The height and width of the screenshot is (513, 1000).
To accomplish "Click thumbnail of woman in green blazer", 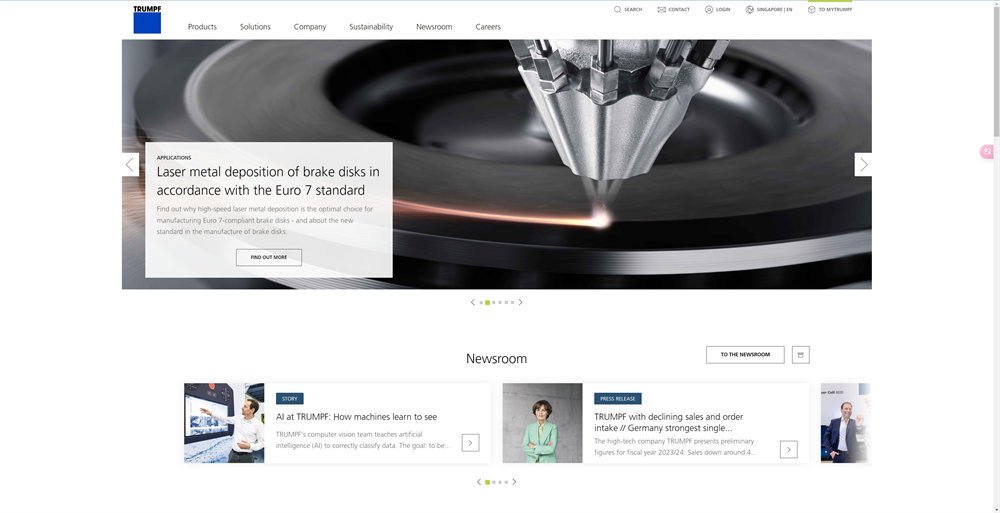I will [x=542, y=423].
